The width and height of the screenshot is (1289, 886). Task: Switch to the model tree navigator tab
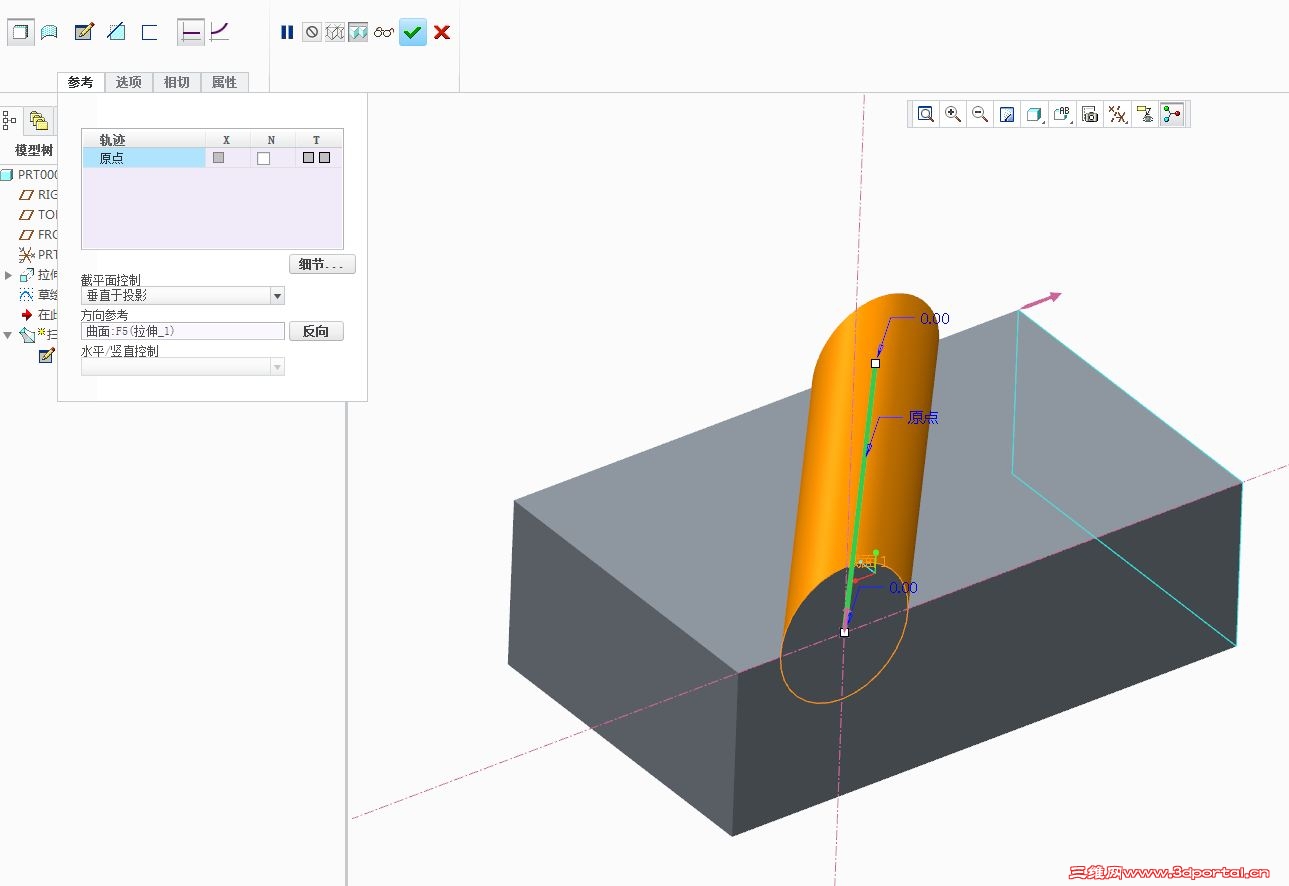coord(11,121)
